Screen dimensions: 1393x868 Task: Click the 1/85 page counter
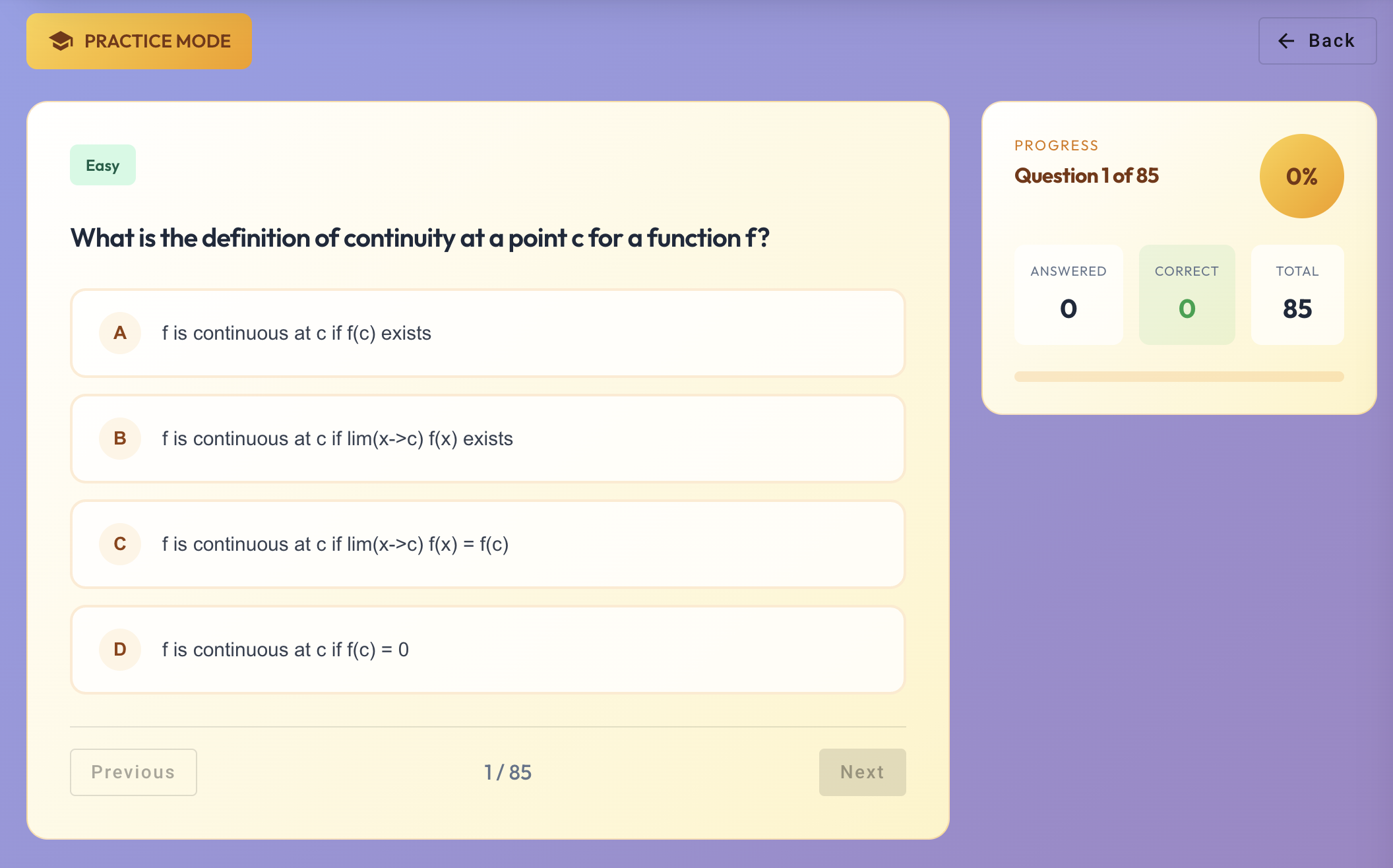[x=508, y=772]
